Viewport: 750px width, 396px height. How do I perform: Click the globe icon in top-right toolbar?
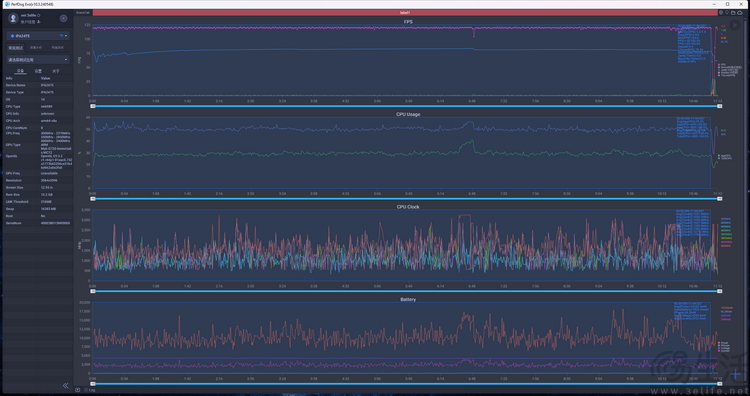(721, 13)
